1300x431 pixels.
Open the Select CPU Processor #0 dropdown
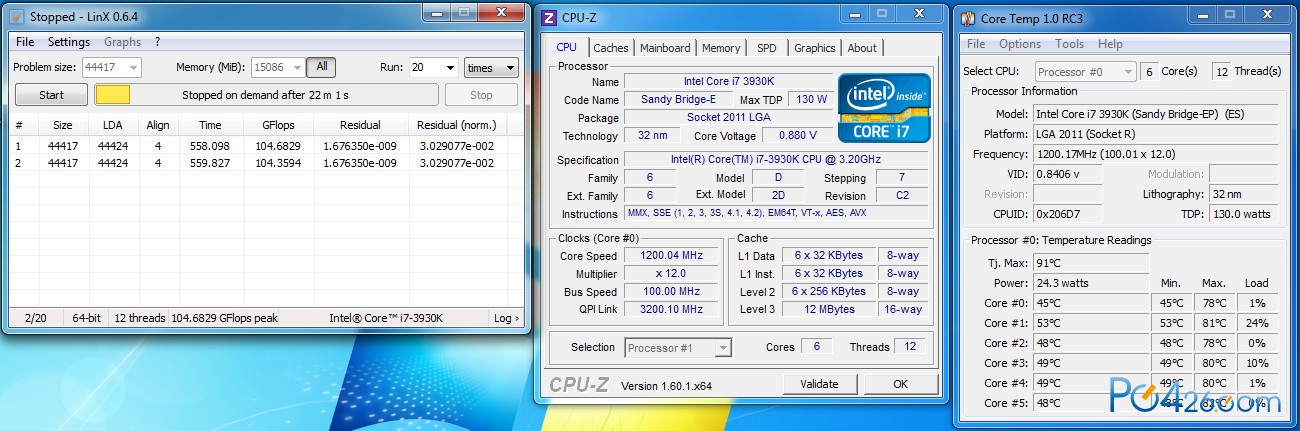tap(1085, 72)
